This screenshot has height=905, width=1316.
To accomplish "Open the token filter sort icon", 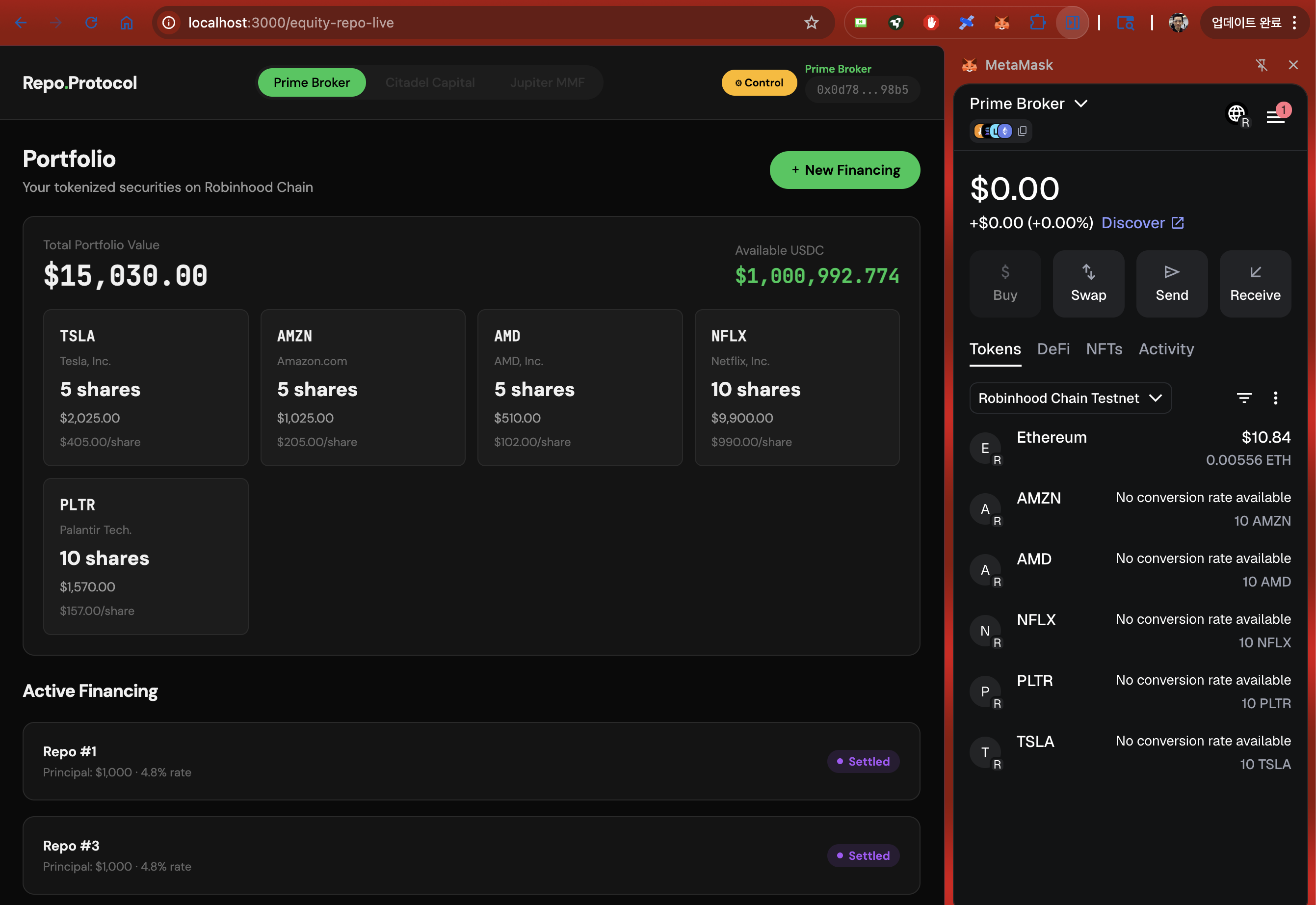I will tap(1244, 398).
